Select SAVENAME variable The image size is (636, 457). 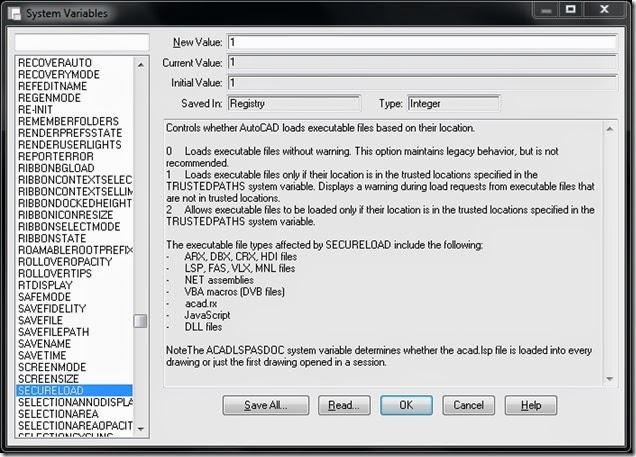tap(75, 344)
